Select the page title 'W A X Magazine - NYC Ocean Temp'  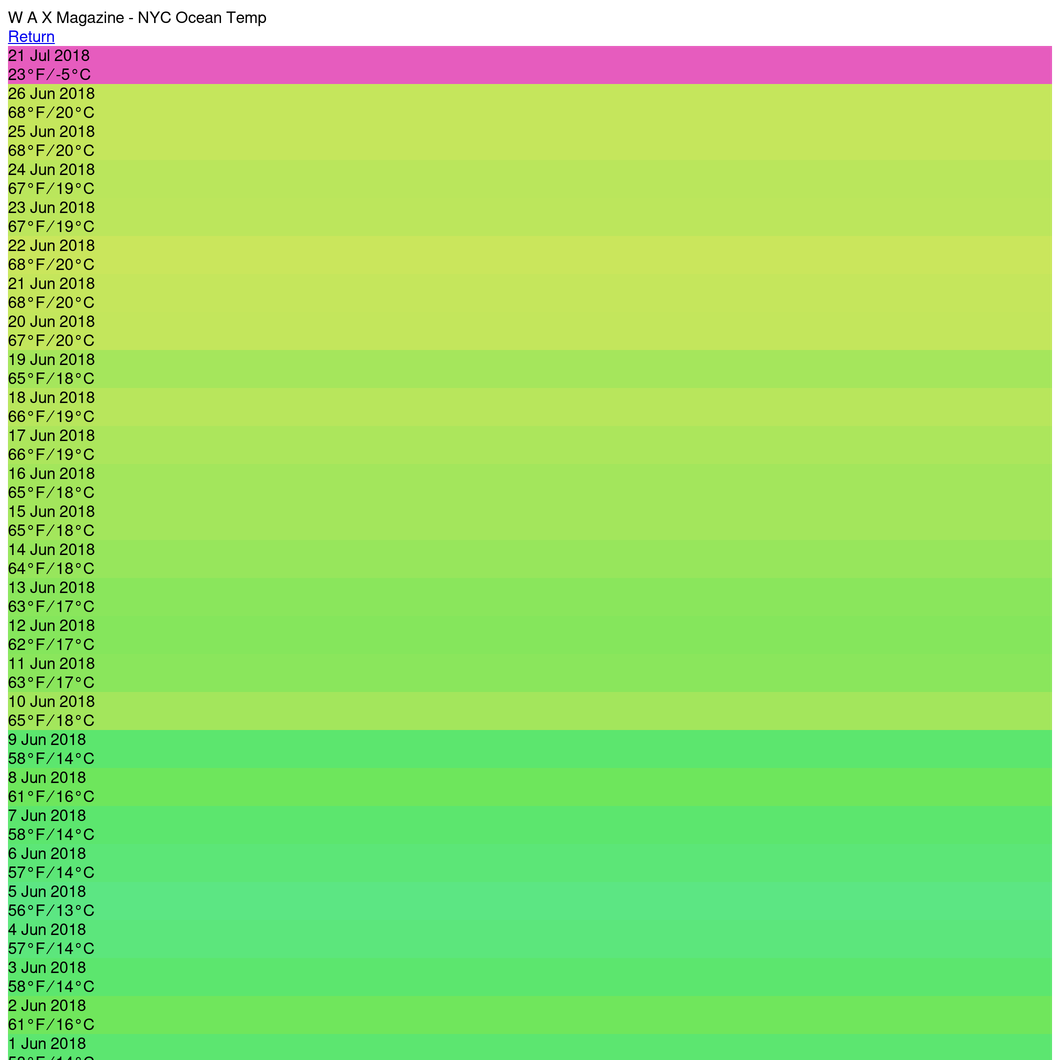[137, 18]
